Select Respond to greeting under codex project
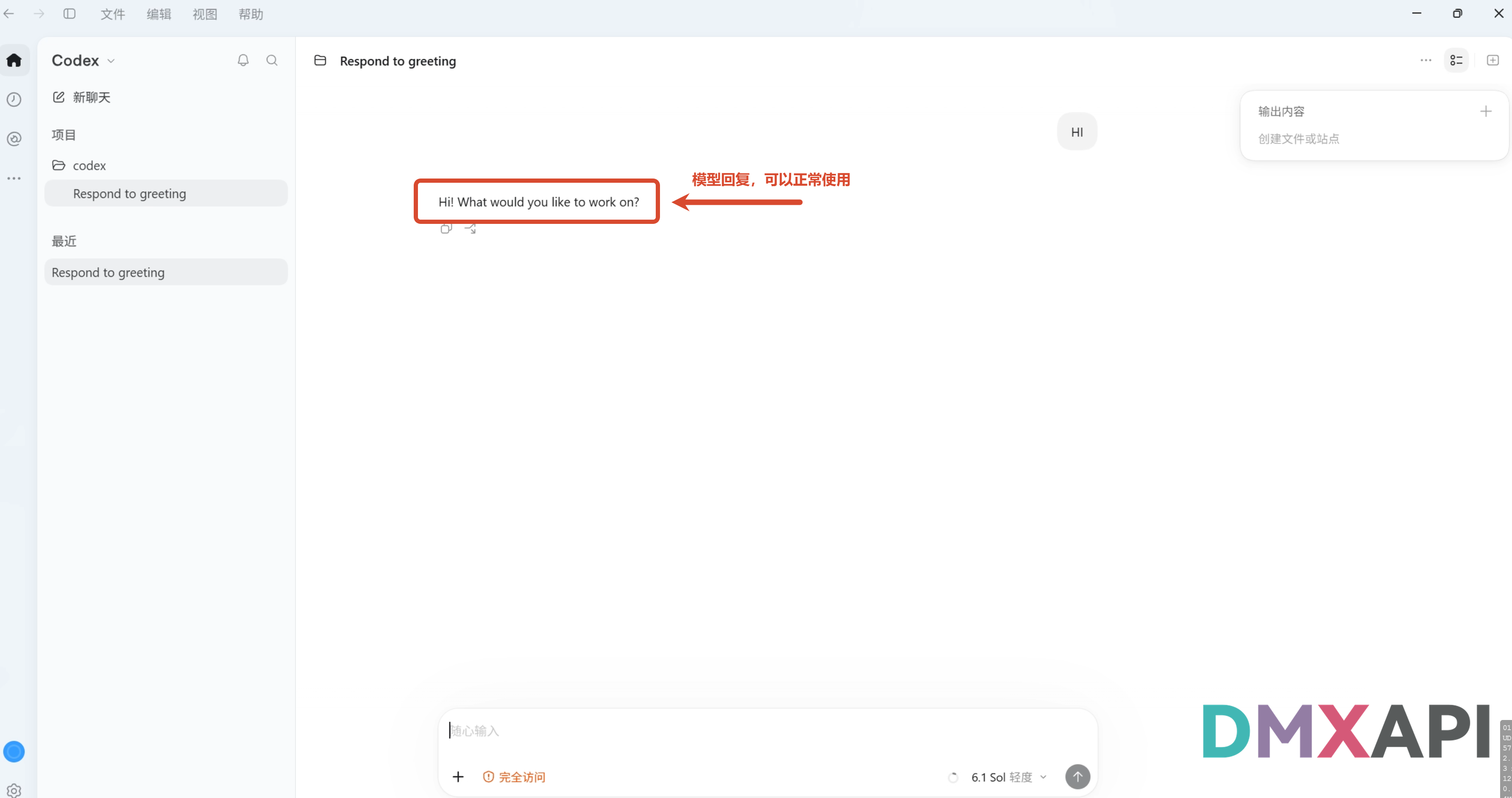 coord(166,193)
